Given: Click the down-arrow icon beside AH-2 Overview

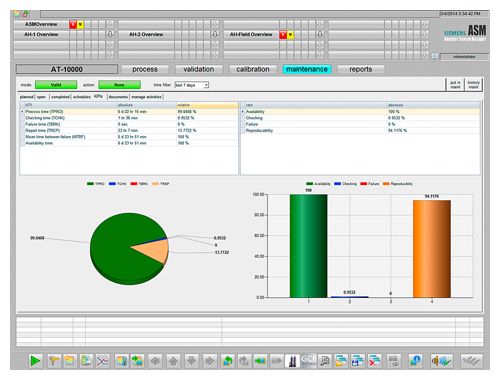Looking at the screenshot, I should click(215, 34).
